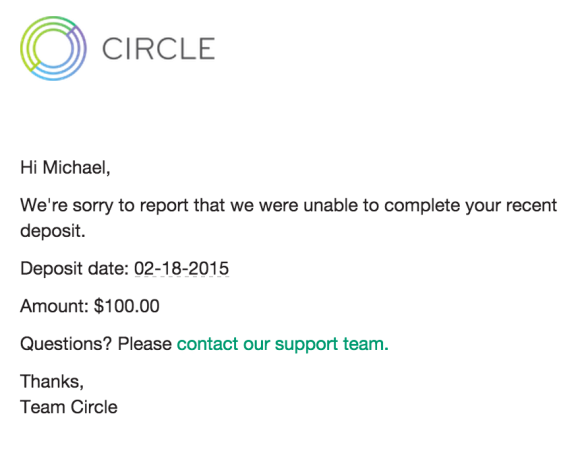Open the contact our support team link
Image resolution: width=580 pixels, height=459 pixels.
[283, 344]
